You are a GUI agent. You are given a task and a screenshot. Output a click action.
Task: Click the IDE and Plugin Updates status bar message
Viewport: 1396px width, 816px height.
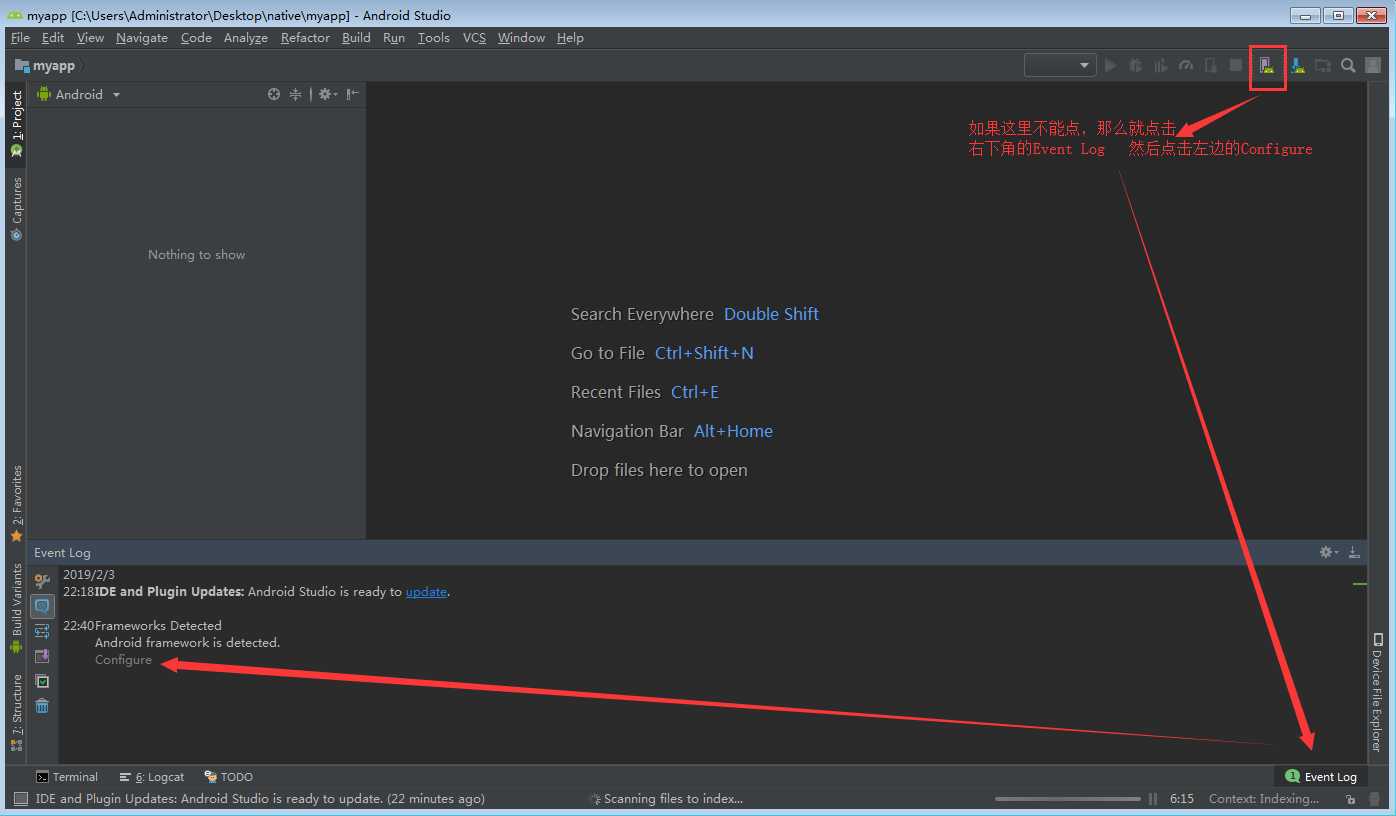(x=260, y=799)
